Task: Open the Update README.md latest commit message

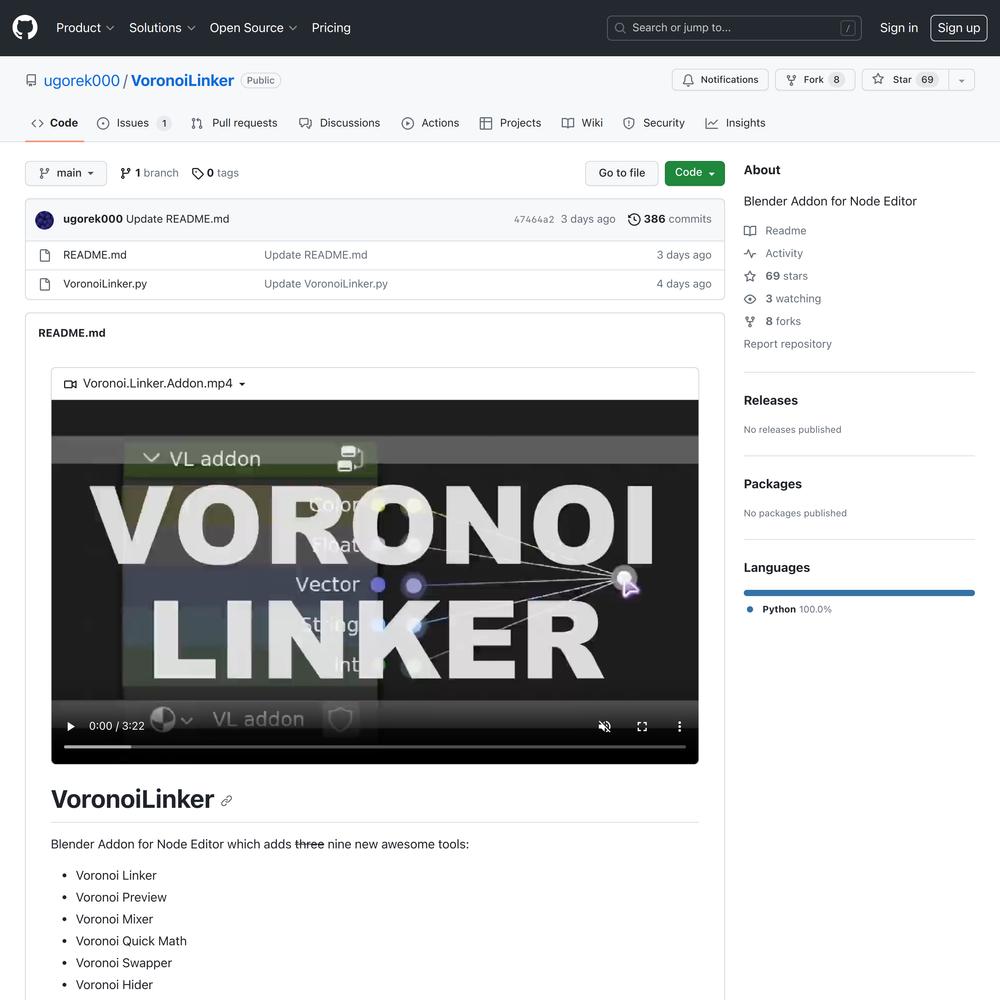Action: tap(177, 219)
